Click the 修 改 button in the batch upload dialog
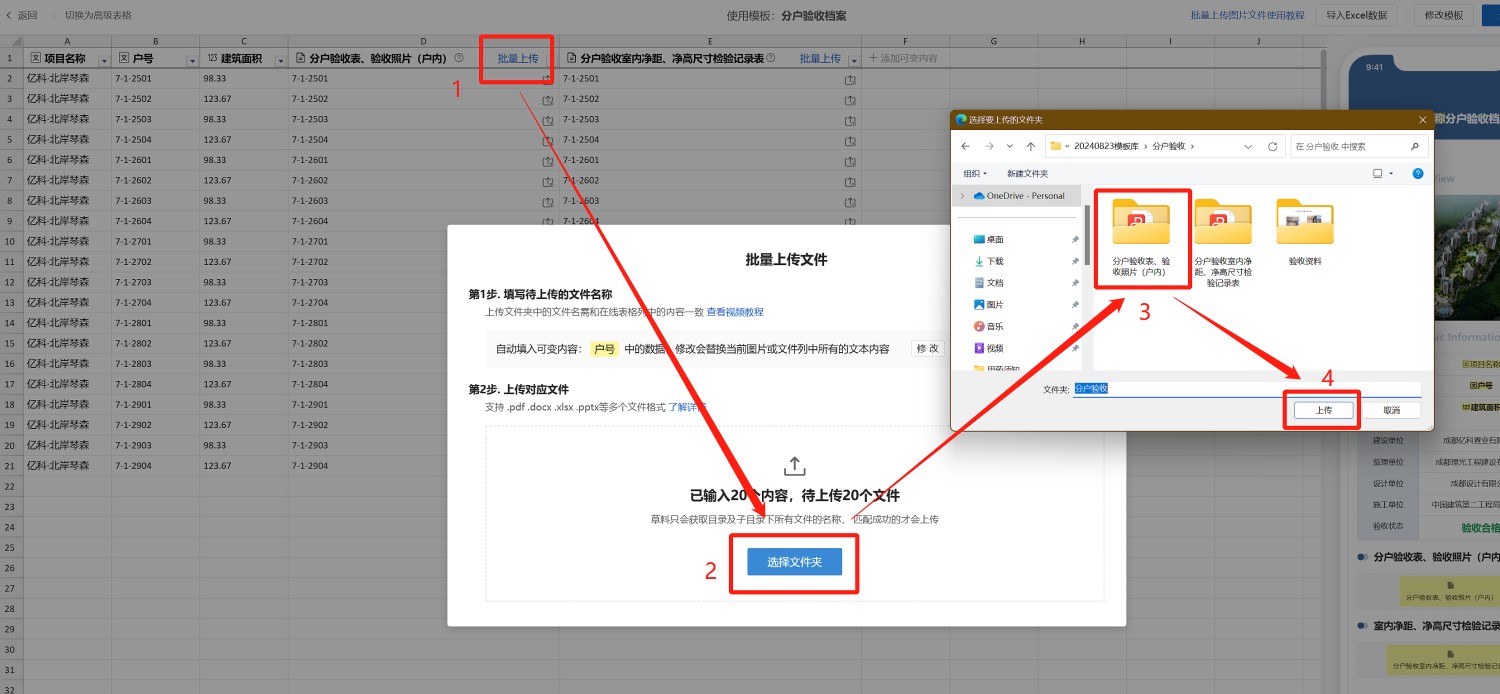Viewport: 1500px width, 694px height. pos(927,348)
